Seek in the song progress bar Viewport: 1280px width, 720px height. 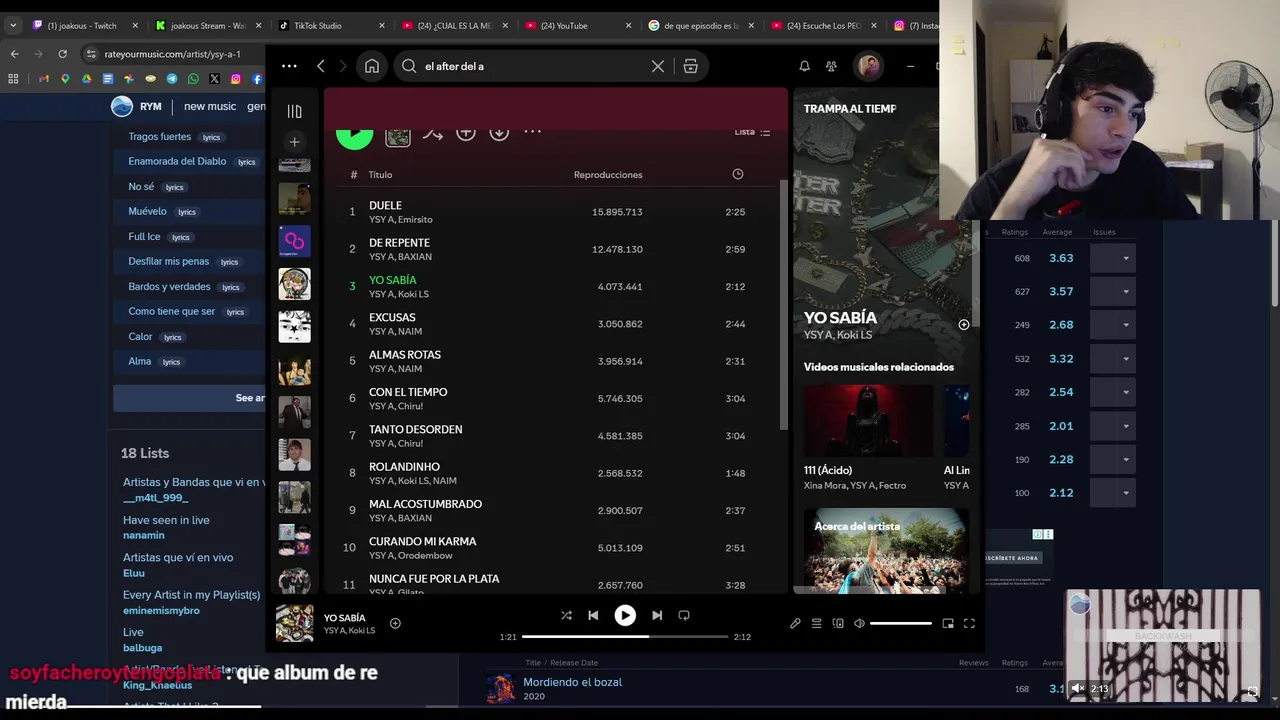pos(625,636)
